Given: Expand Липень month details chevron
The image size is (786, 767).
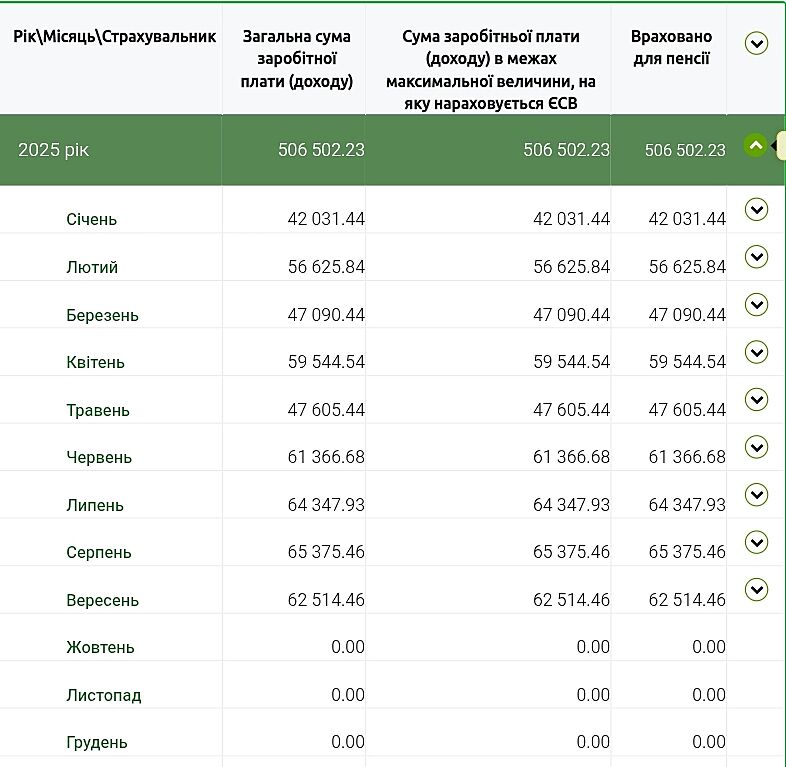Looking at the screenshot, I should (757, 495).
